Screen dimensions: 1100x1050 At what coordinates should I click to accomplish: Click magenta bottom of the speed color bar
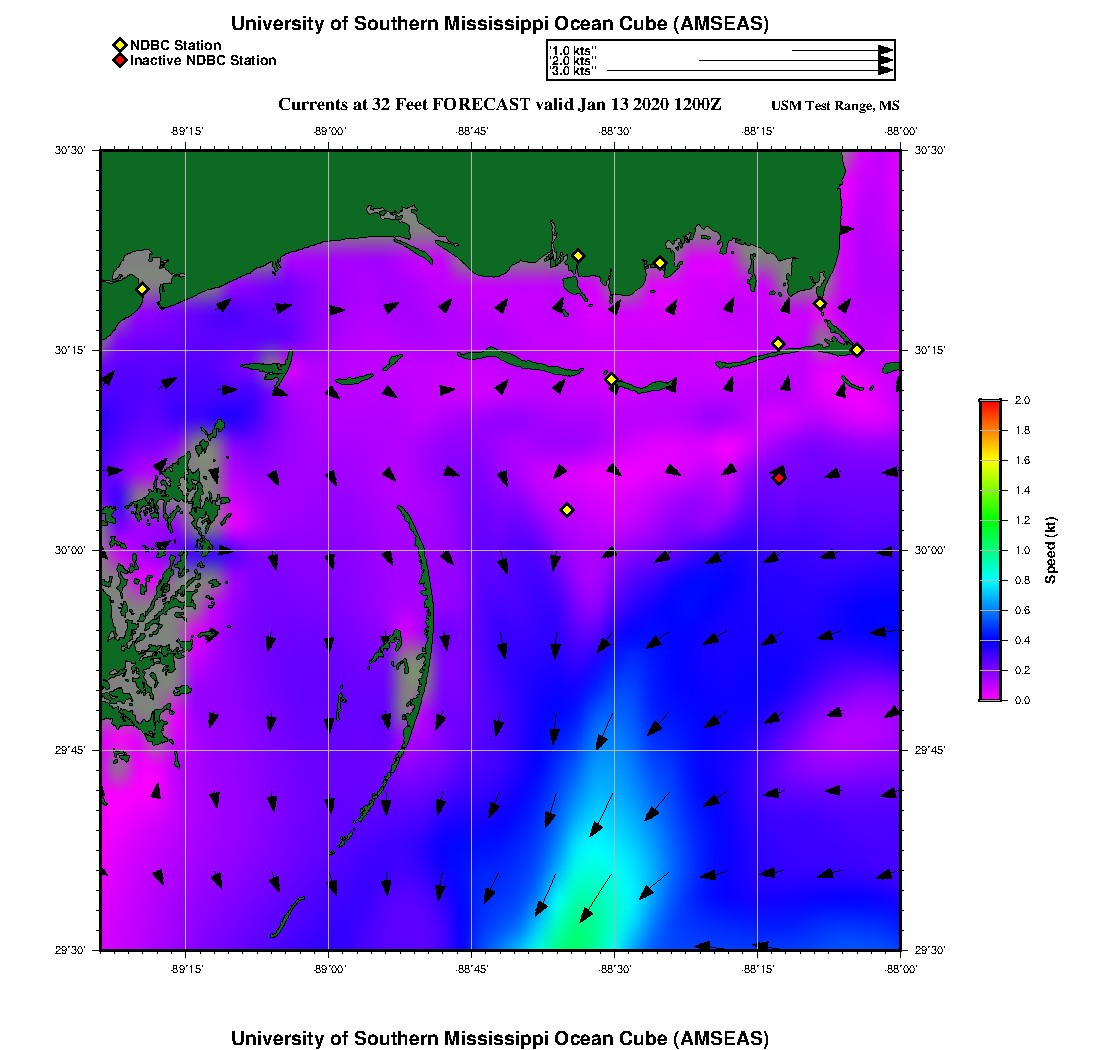[x=989, y=695]
